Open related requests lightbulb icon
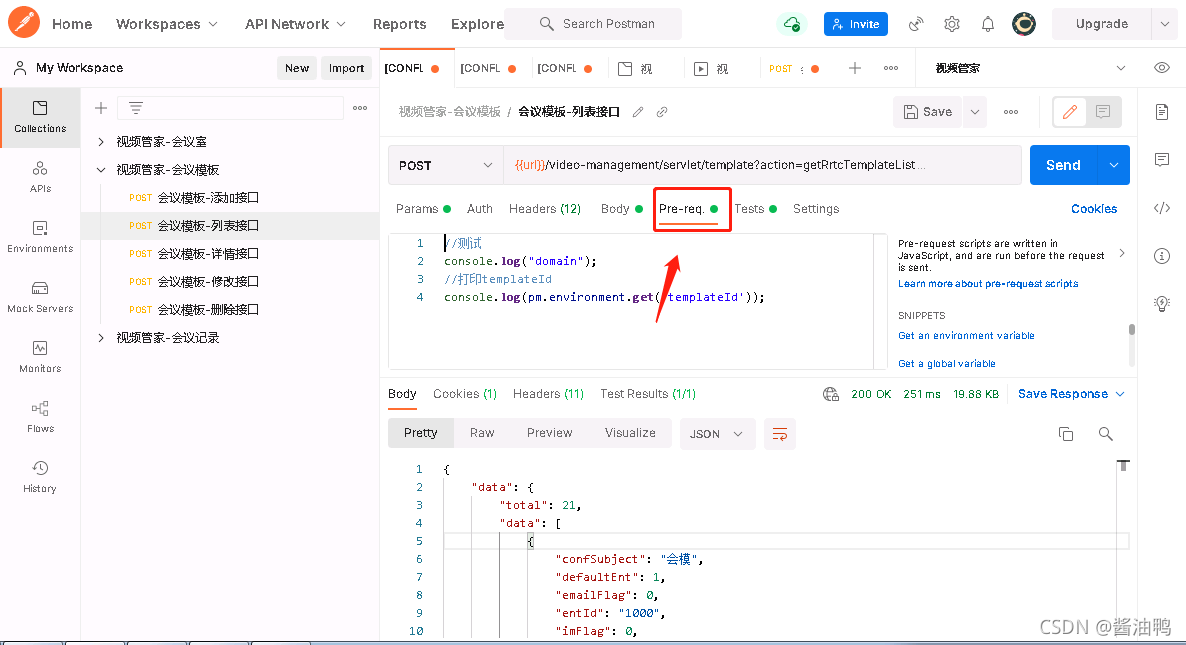 pyautogui.click(x=1162, y=304)
